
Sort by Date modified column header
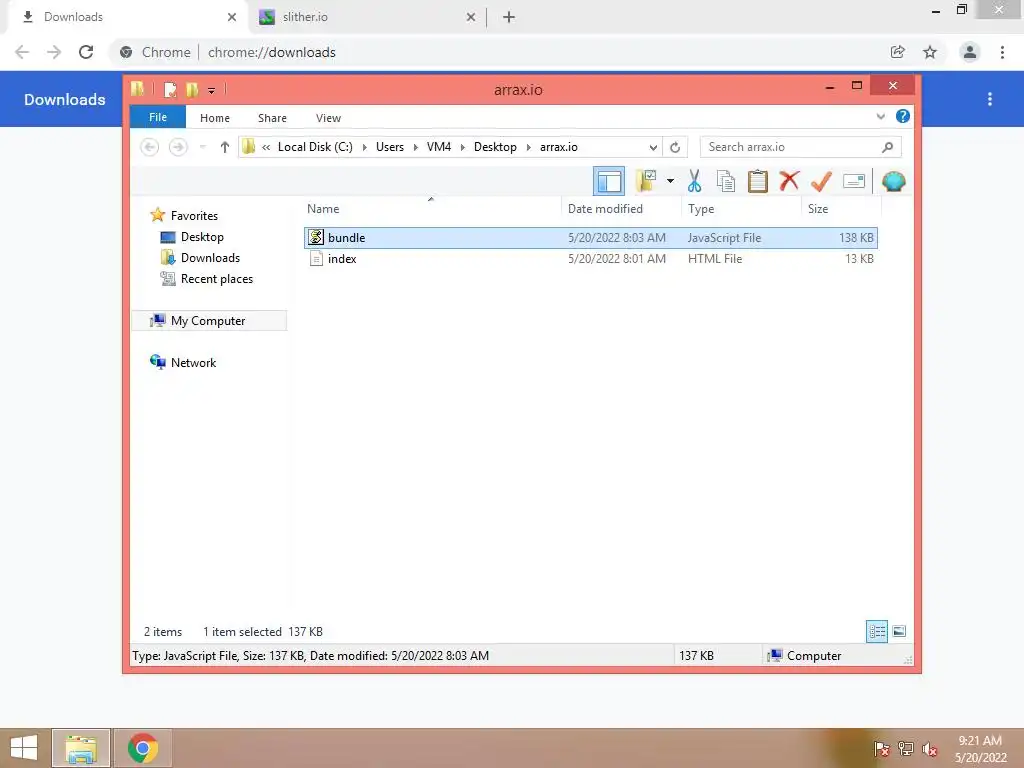click(620, 209)
